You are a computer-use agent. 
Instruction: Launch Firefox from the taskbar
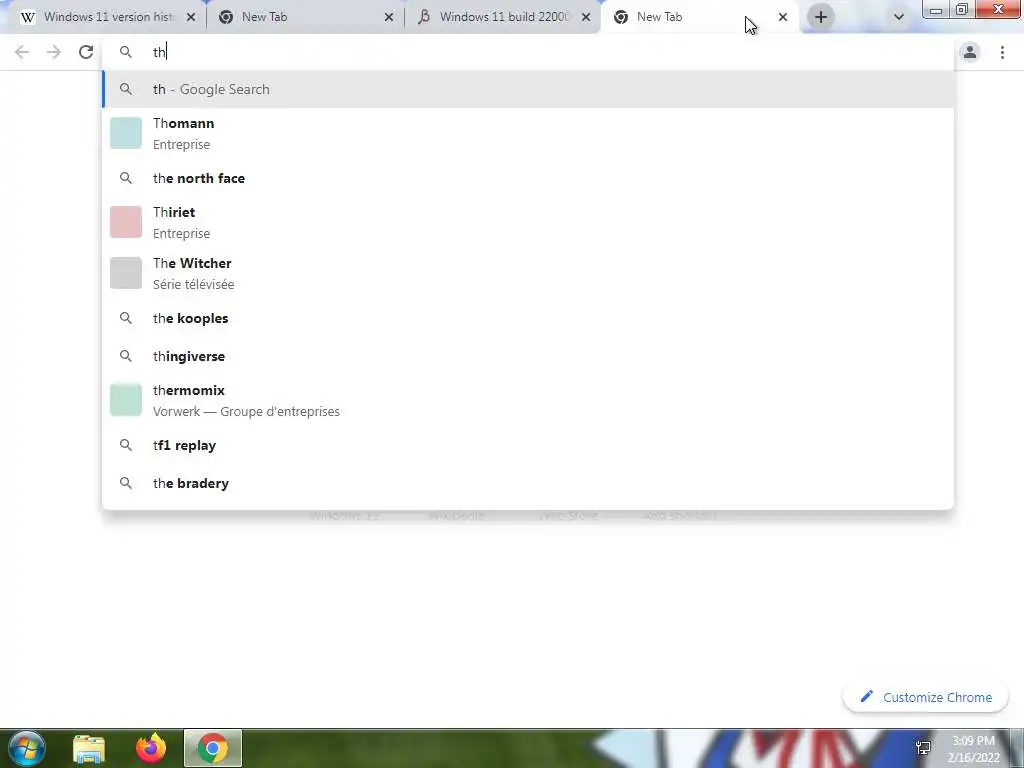pyautogui.click(x=151, y=748)
